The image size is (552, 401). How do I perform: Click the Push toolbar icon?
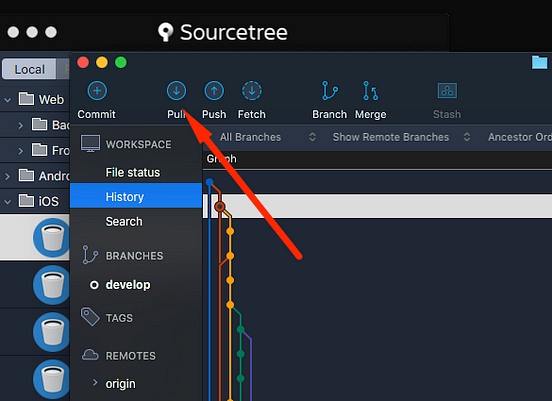(x=214, y=91)
